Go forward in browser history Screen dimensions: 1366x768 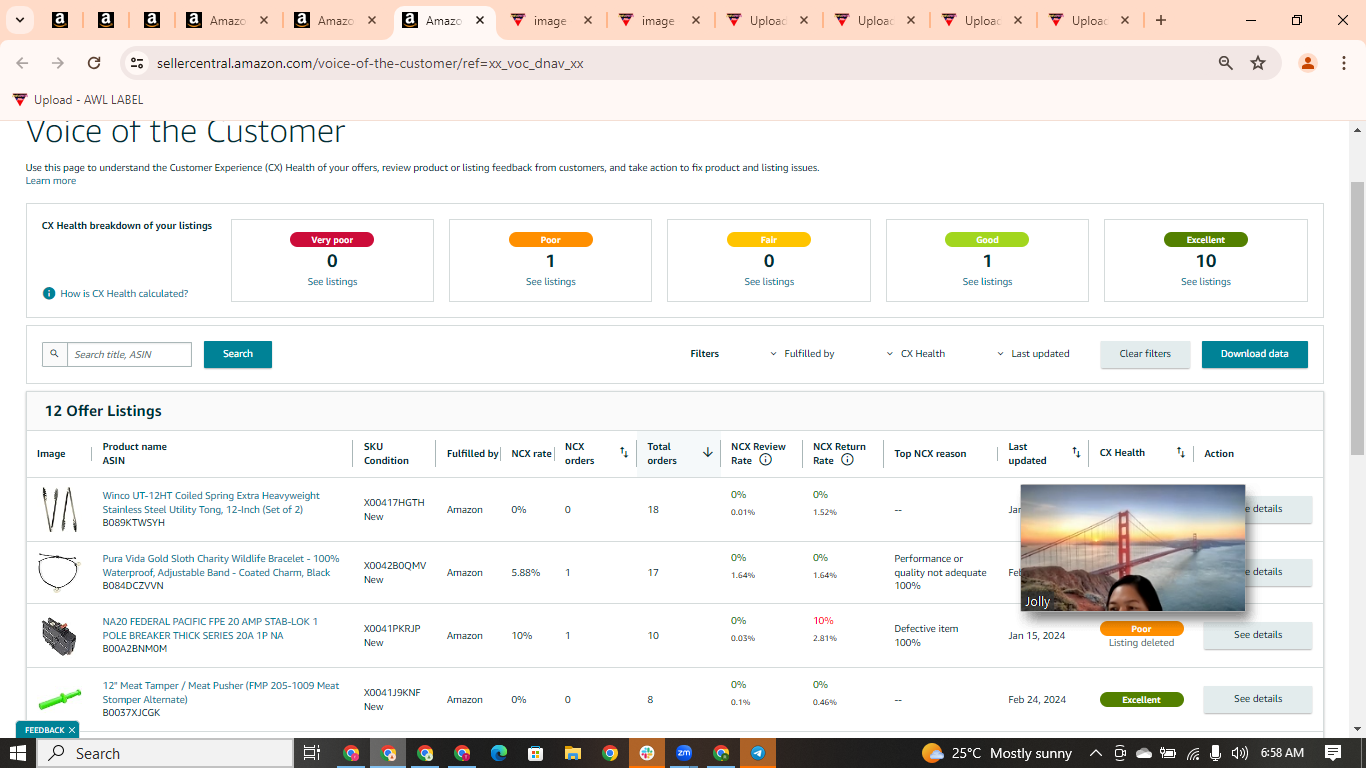pyautogui.click(x=58, y=63)
